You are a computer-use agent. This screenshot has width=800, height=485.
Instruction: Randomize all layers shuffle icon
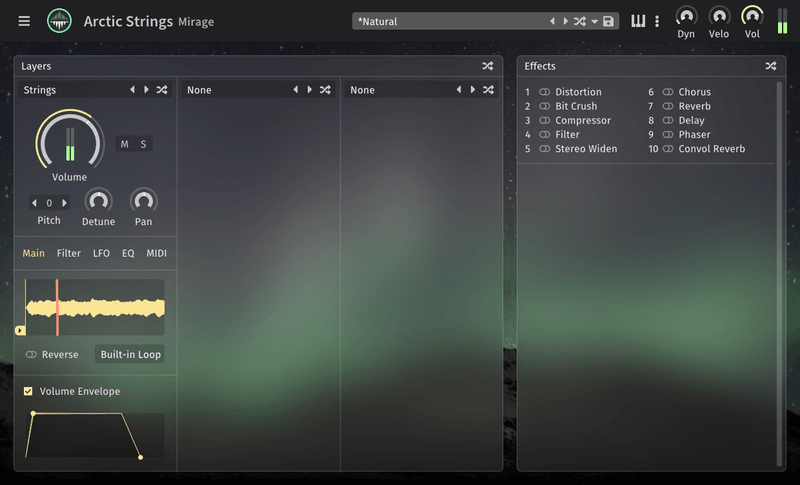(x=488, y=66)
